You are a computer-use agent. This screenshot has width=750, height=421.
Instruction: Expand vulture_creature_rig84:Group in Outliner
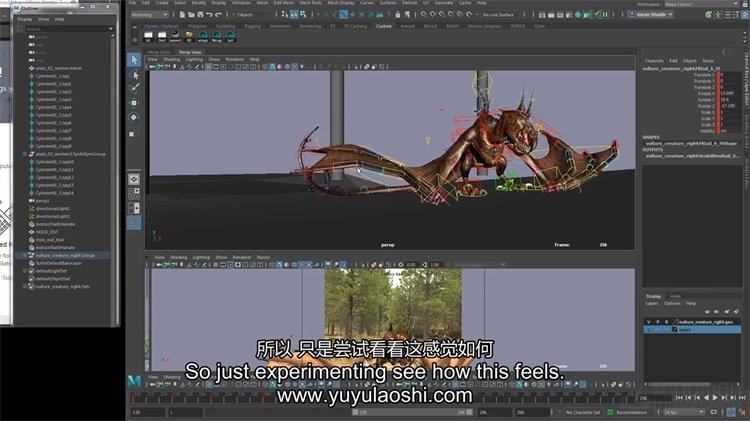point(25,255)
